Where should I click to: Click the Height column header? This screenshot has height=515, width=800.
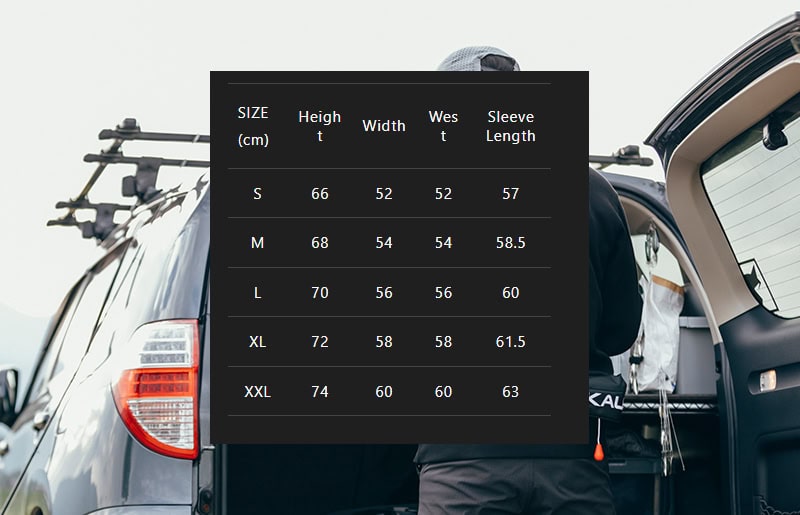(319, 126)
